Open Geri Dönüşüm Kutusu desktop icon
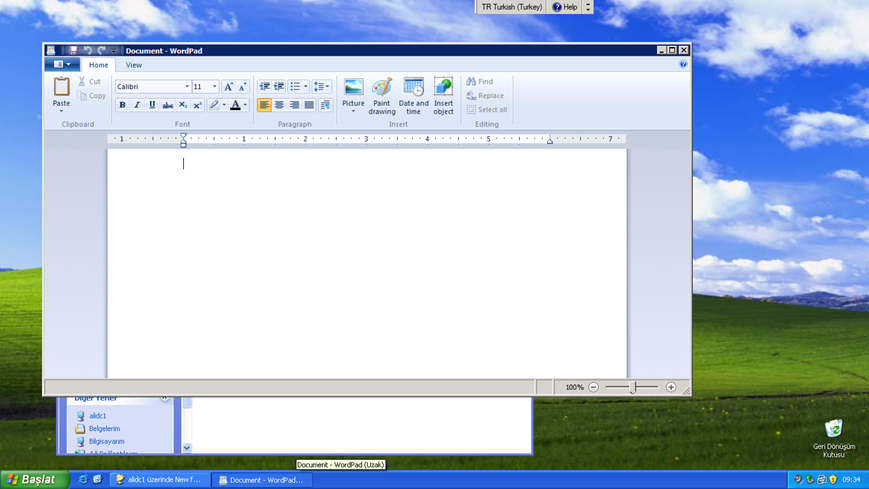The image size is (869, 489). click(834, 438)
